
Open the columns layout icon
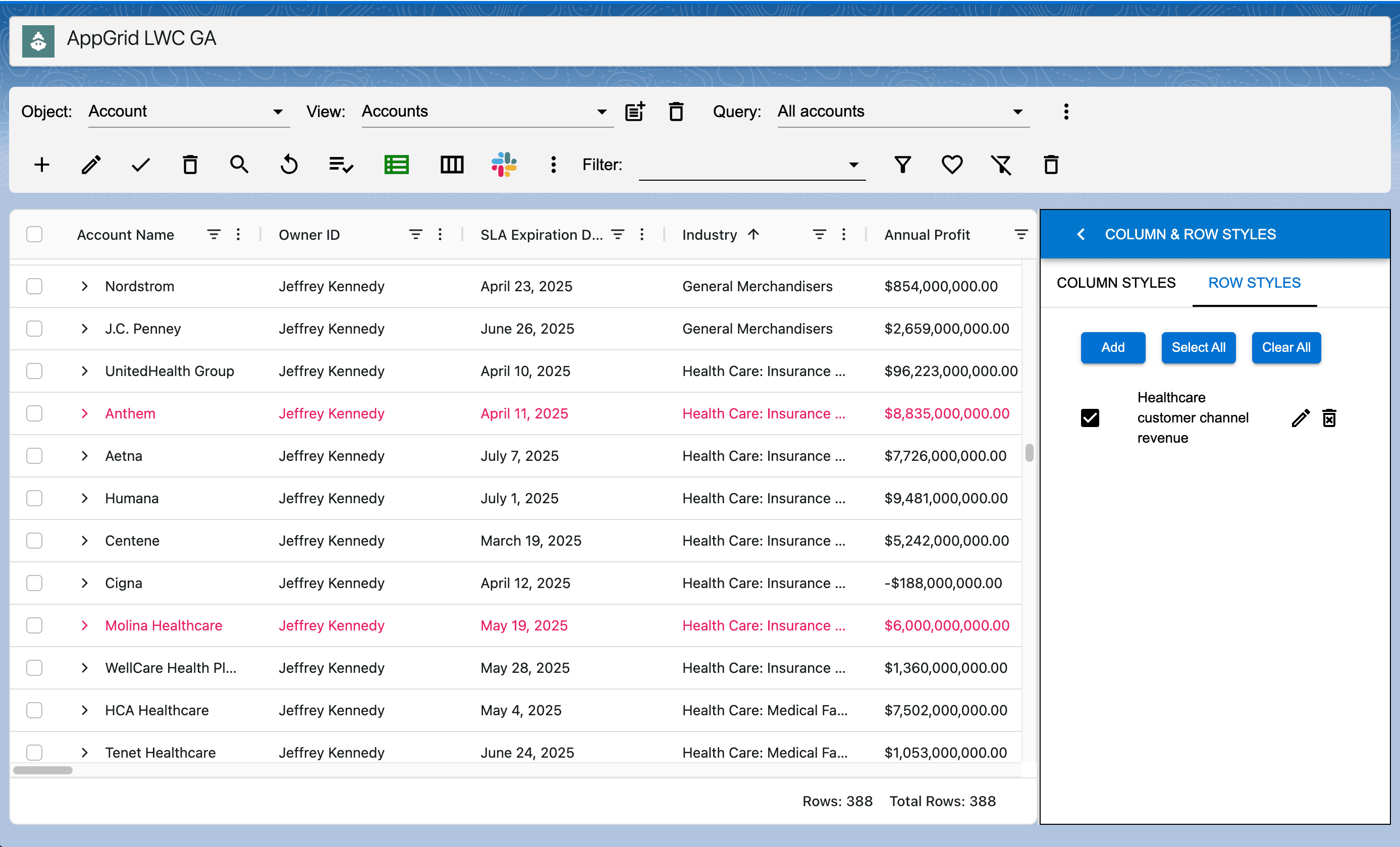coord(452,165)
